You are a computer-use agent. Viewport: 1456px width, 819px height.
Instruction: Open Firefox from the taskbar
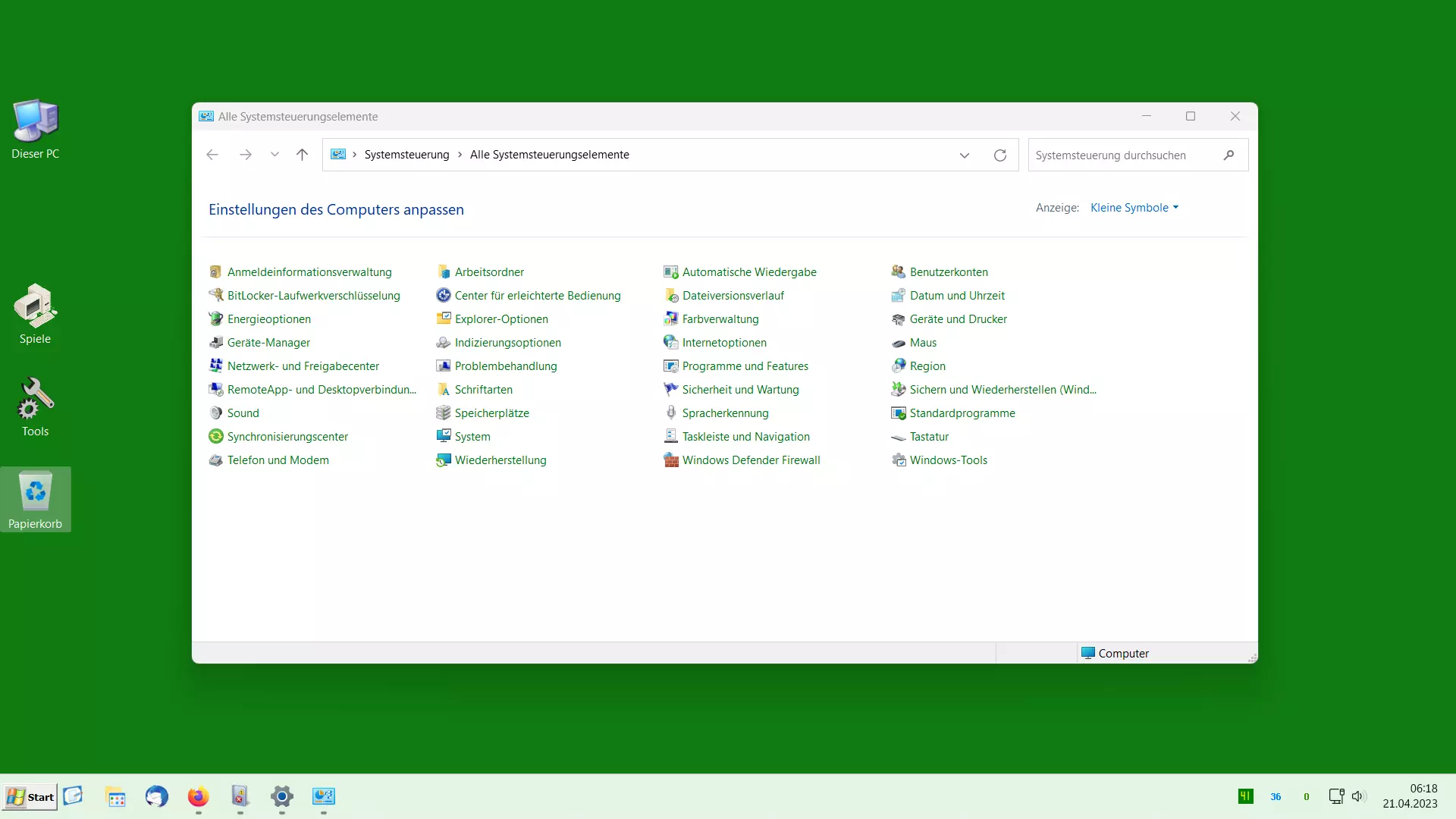coord(198,796)
